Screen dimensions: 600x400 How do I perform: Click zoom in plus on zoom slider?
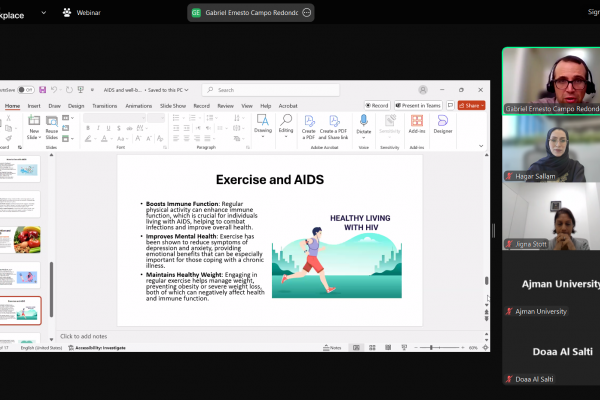point(463,348)
